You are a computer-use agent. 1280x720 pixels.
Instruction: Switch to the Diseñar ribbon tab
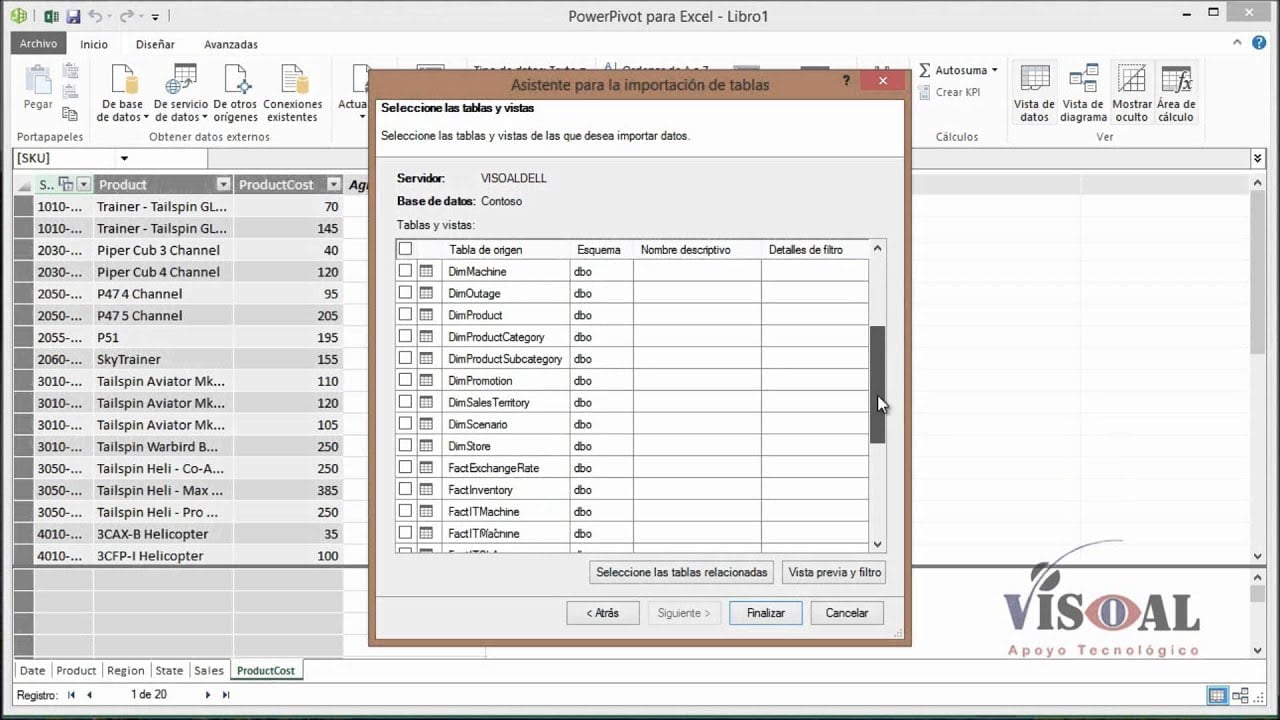pyautogui.click(x=155, y=44)
